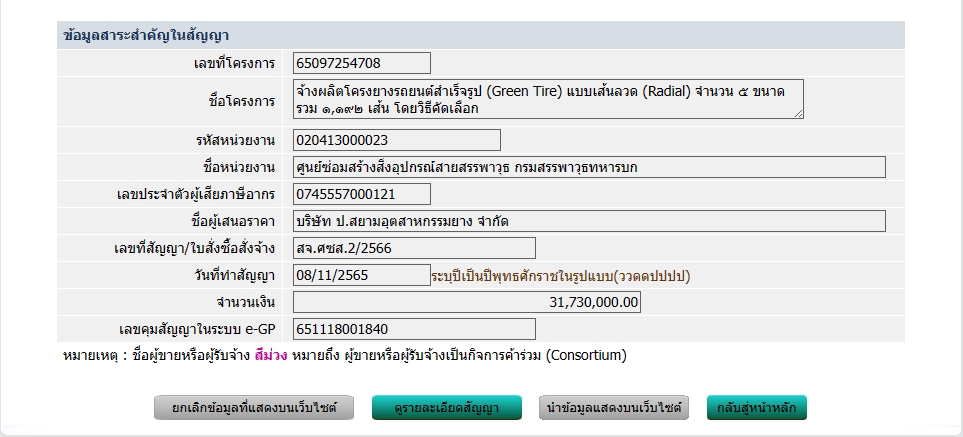Click the ข้อมูลสาระสำคัญในสัญญา section header

point(148,36)
